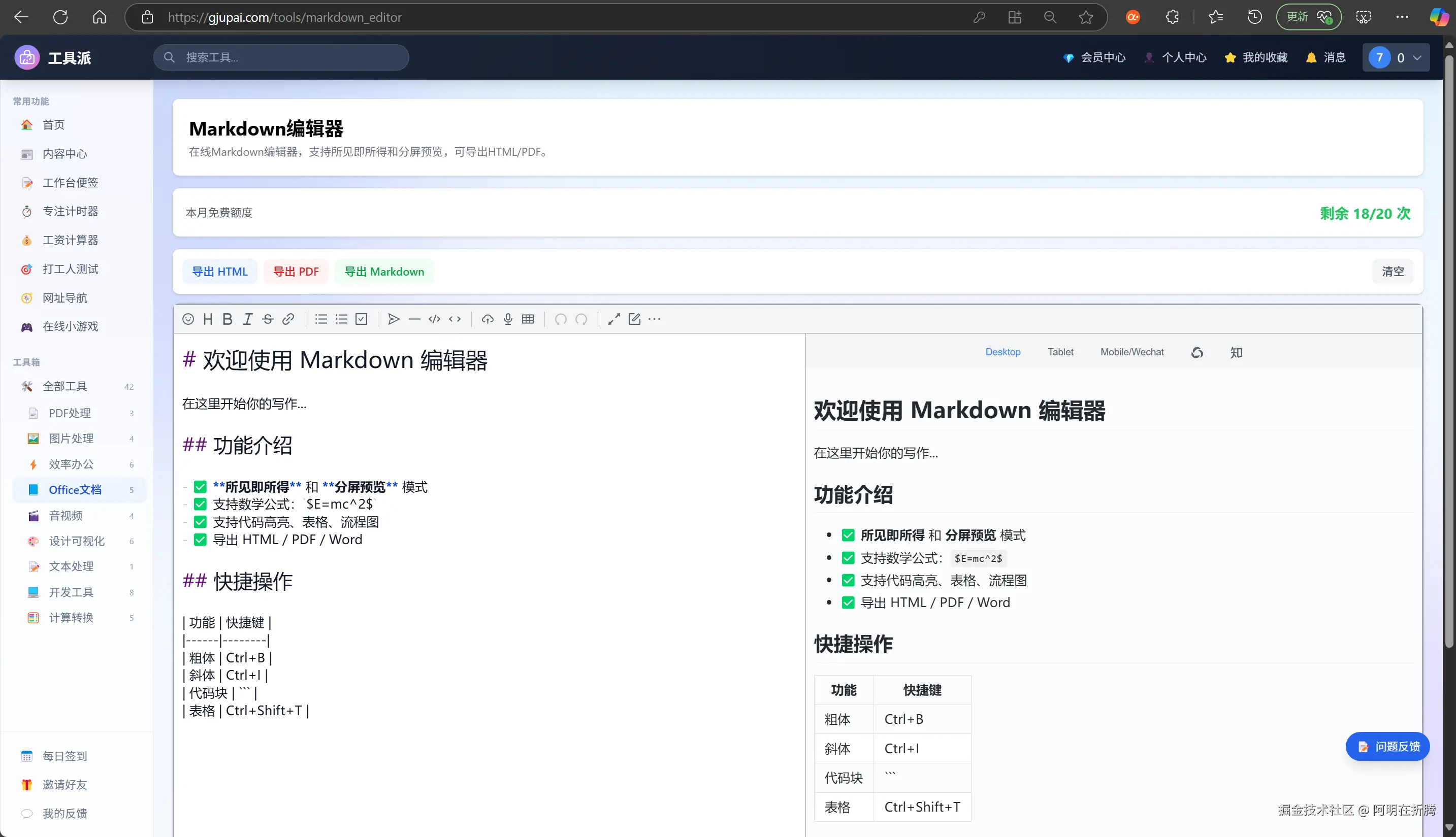This screenshot has width=1456, height=837.
Task: Select the Desktop preview mode
Action: (1003, 352)
